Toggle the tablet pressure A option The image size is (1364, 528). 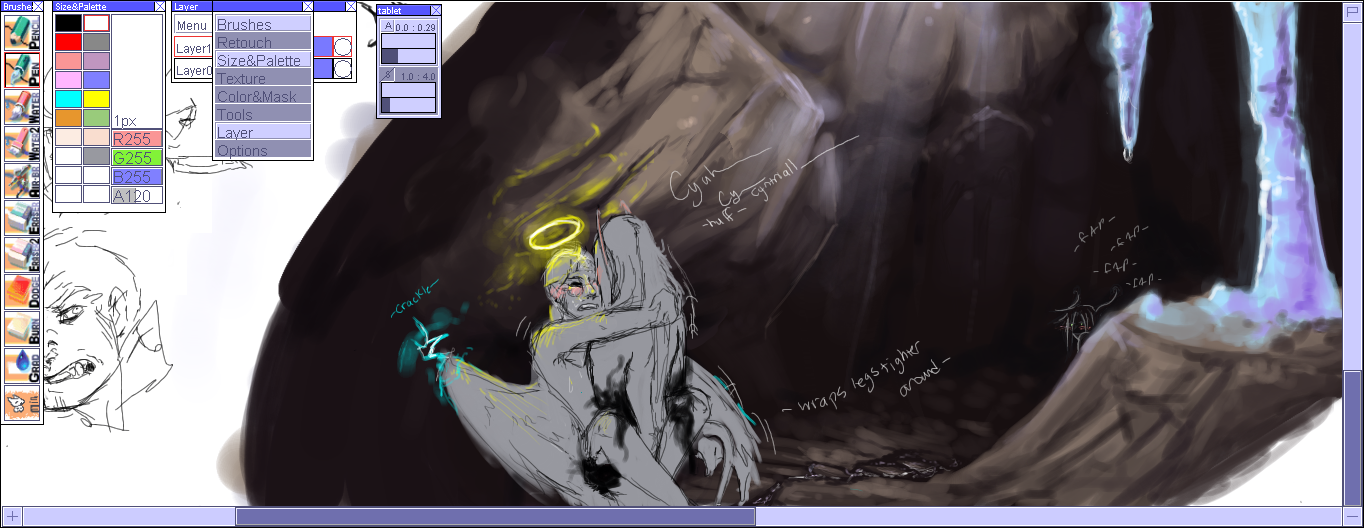(x=389, y=26)
